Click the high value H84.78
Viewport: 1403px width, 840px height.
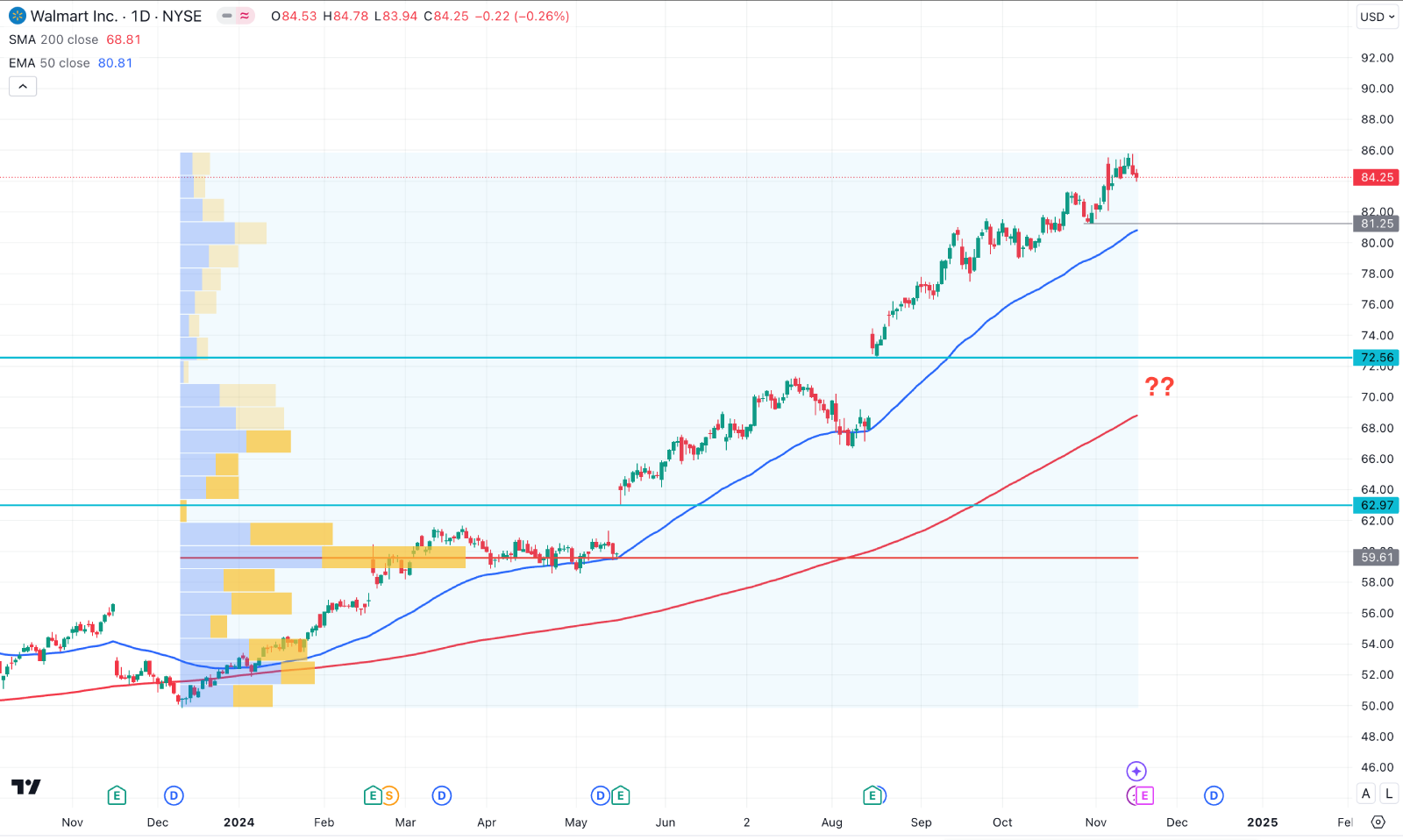coord(345,16)
